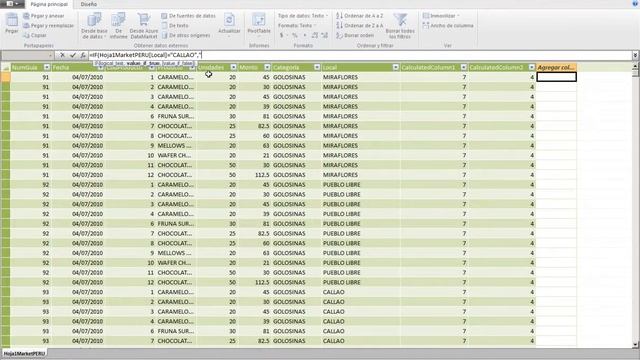Click the fx insert function icon
Screen dimensions: 640x360
point(83,55)
